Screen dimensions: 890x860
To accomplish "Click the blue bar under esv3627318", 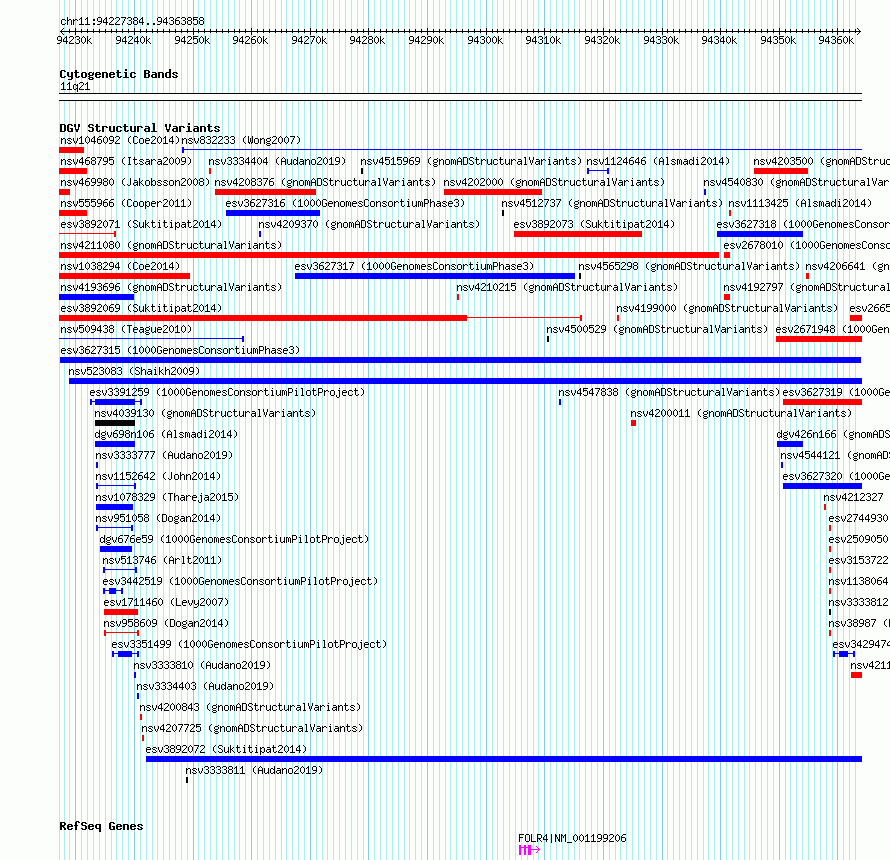I will coord(760,234).
